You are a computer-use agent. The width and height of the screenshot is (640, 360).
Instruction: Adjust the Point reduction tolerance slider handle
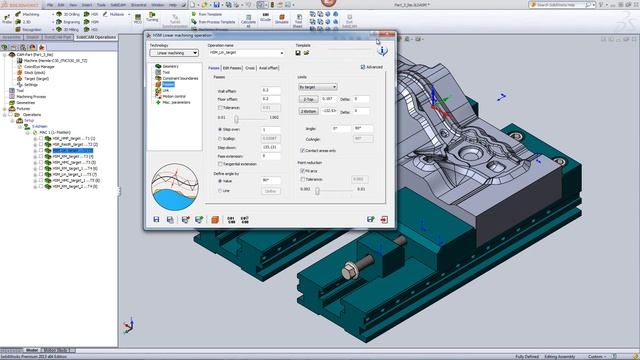[317, 191]
